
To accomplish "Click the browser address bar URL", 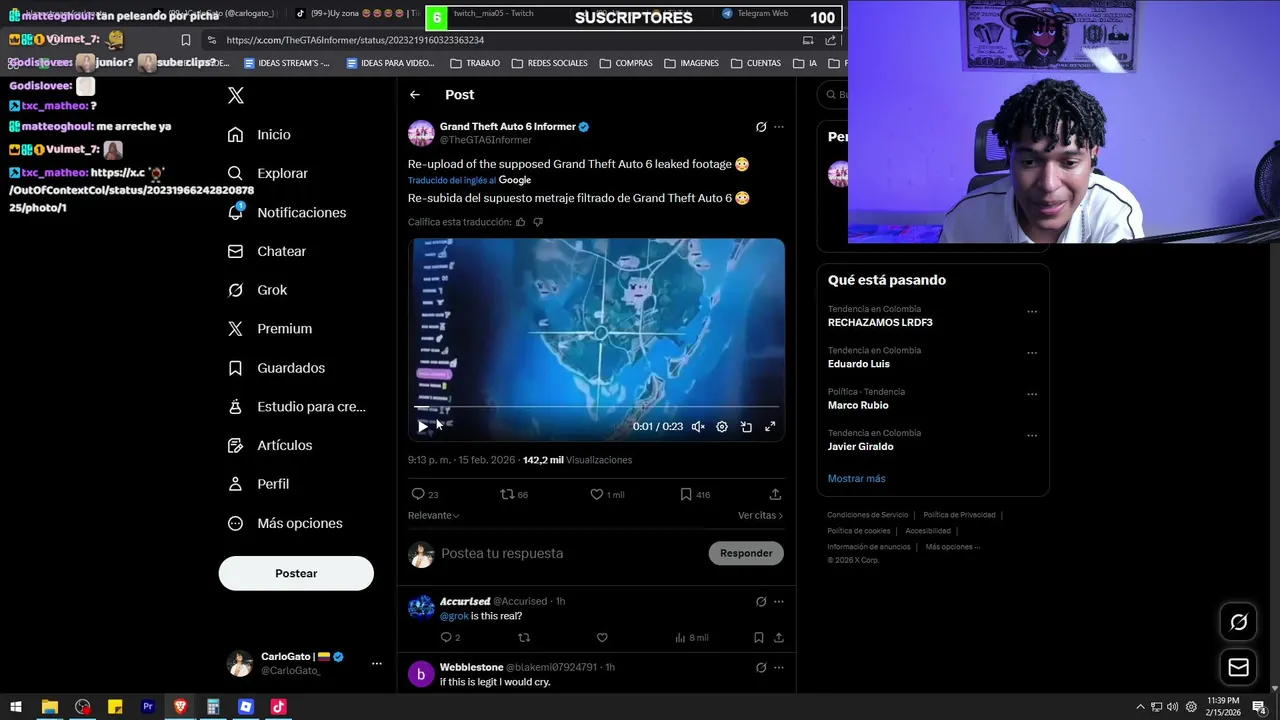I will point(355,40).
